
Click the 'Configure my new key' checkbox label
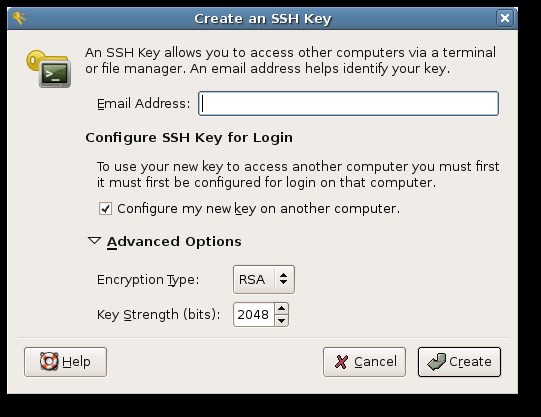(258, 209)
